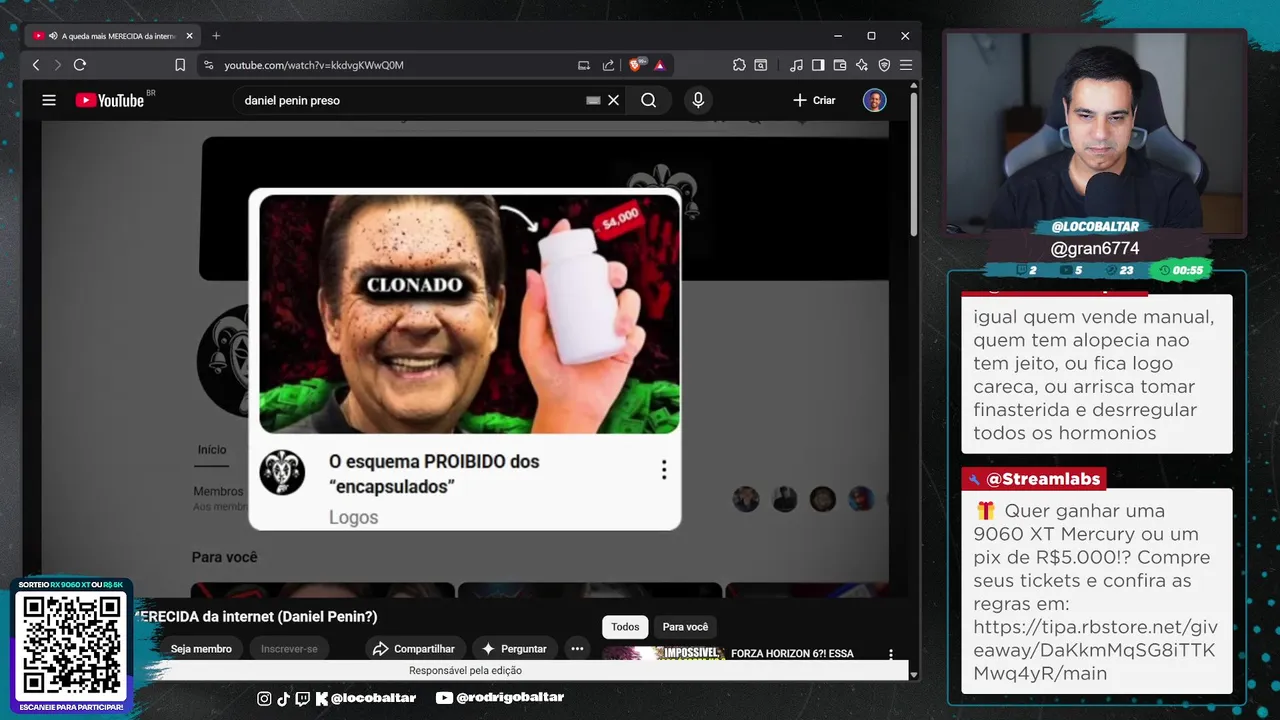
Task: Open the cast/screen media icon in address bar
Action: click(584, 65)
